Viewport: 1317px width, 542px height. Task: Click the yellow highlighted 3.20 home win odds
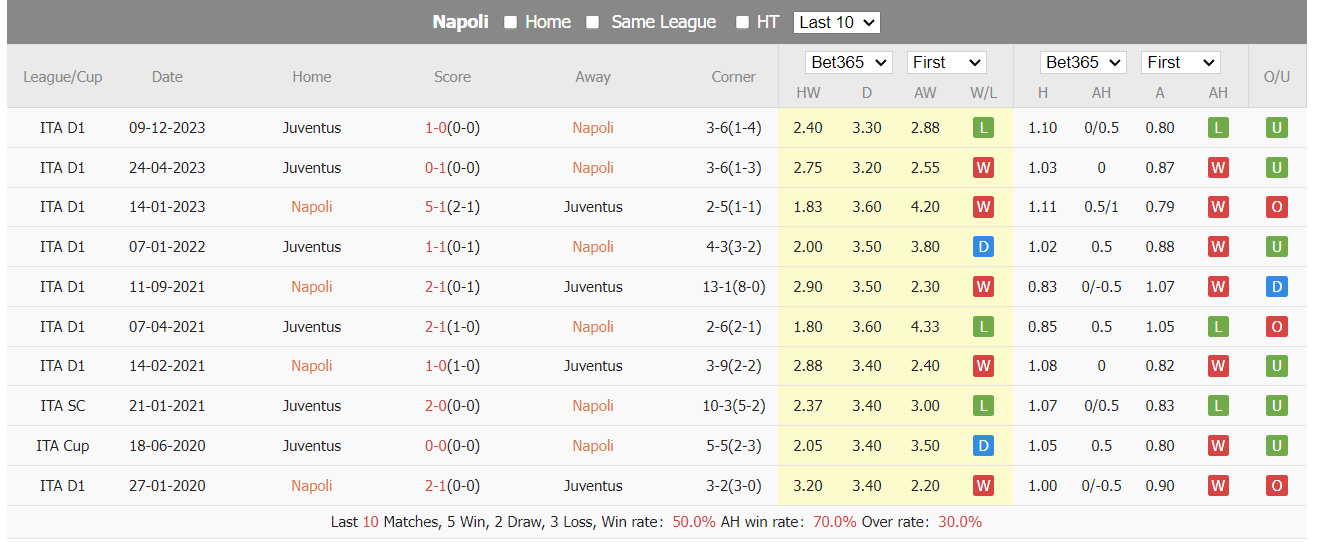pyautogui.click(x=808, y=486)
